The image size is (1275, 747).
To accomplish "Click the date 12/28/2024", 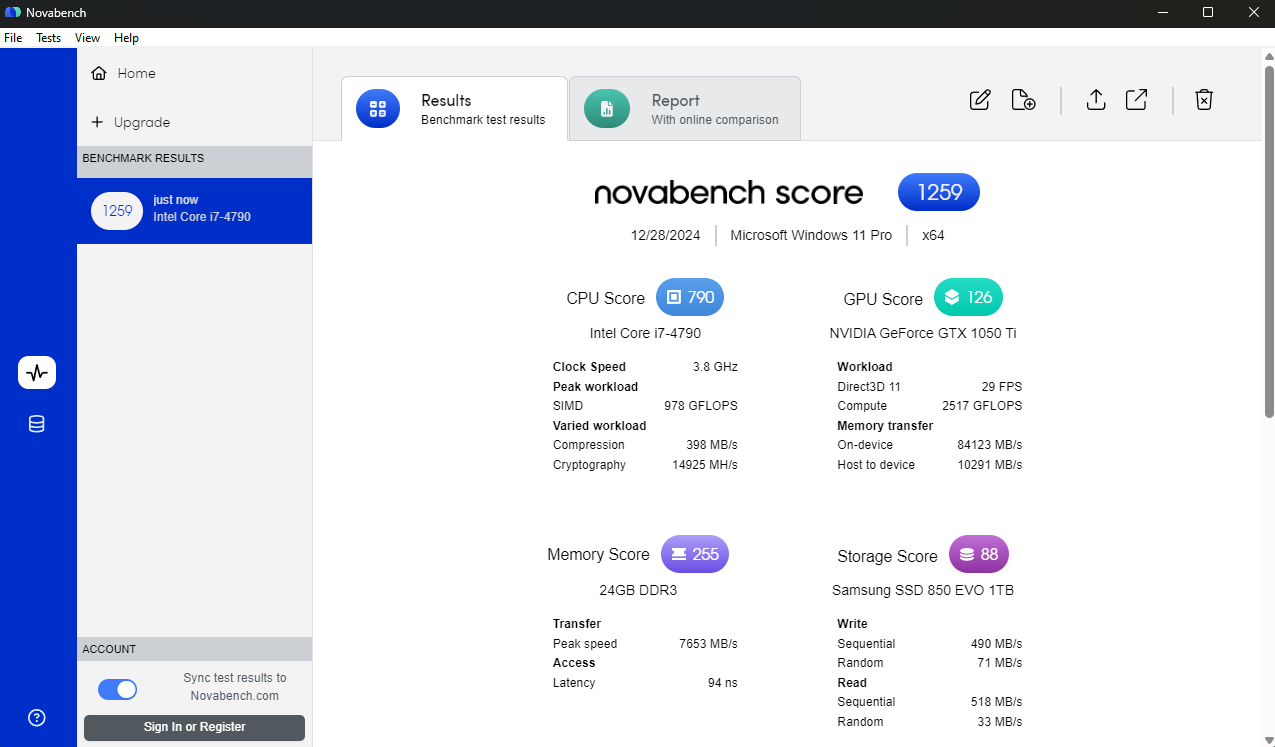I will coord(664,236).
